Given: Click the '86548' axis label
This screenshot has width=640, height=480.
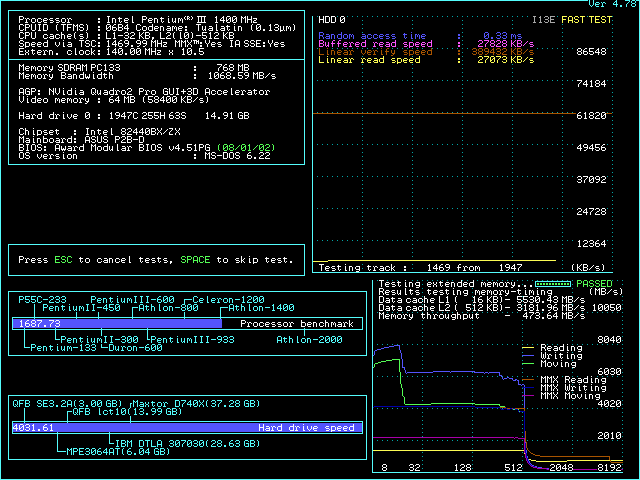Looking at the screenshot, I should [591, 52].
